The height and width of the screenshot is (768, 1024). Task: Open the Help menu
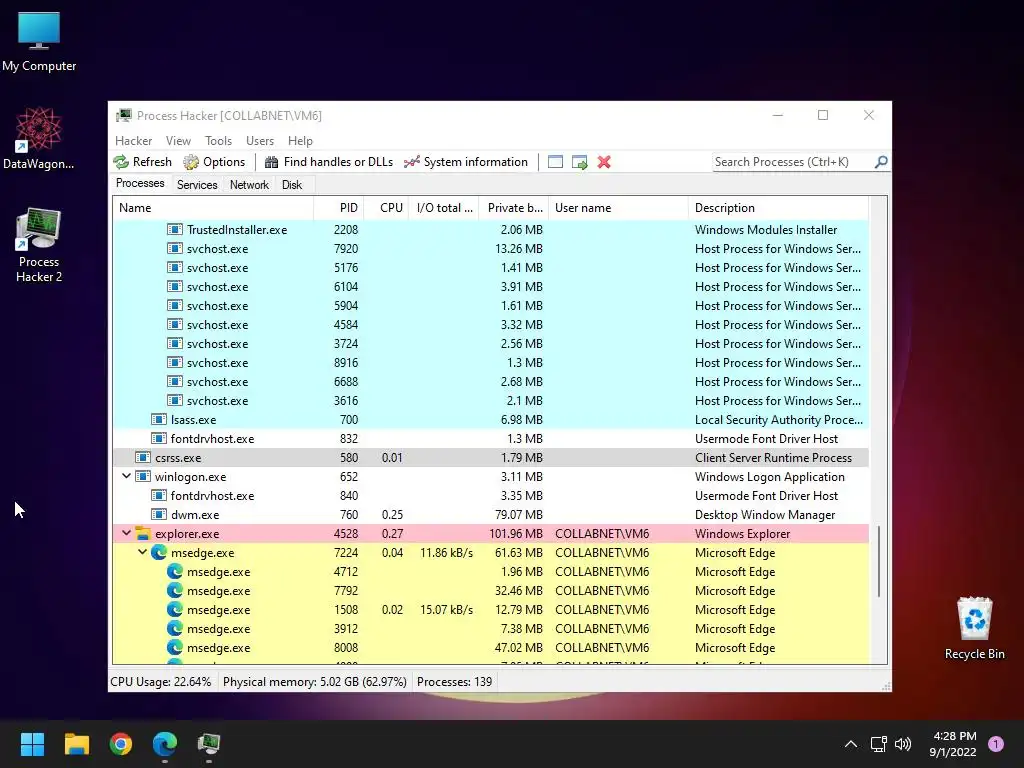point(300,140)
